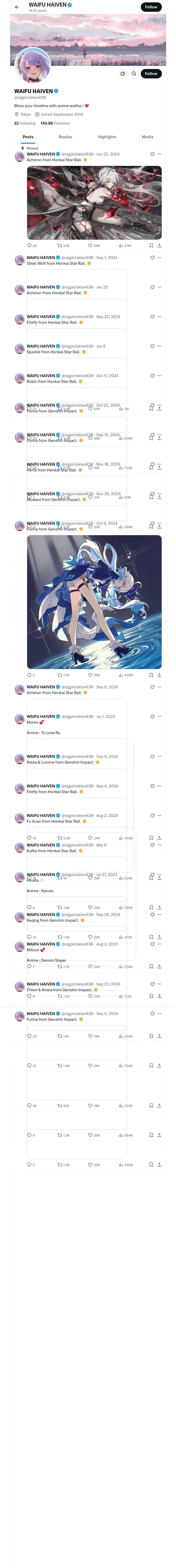The image size is (176, 1568).
Task: Expand more options on the Sep 1, 2024 Silver Wolf post
Action: point(160,257)
